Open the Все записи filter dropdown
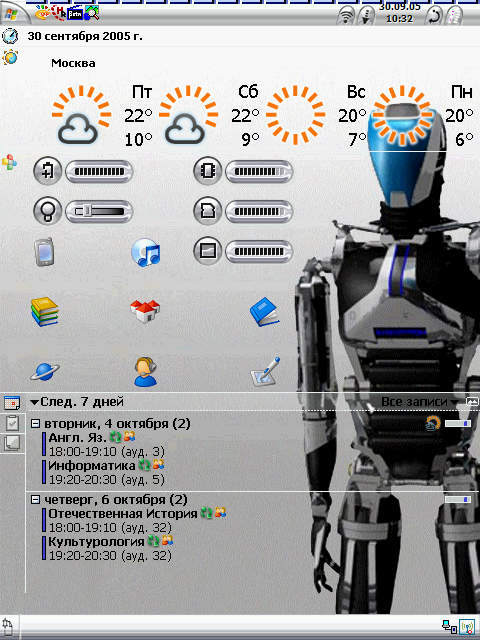This screenshot has width=480, height=640. (x=420, y=402)
